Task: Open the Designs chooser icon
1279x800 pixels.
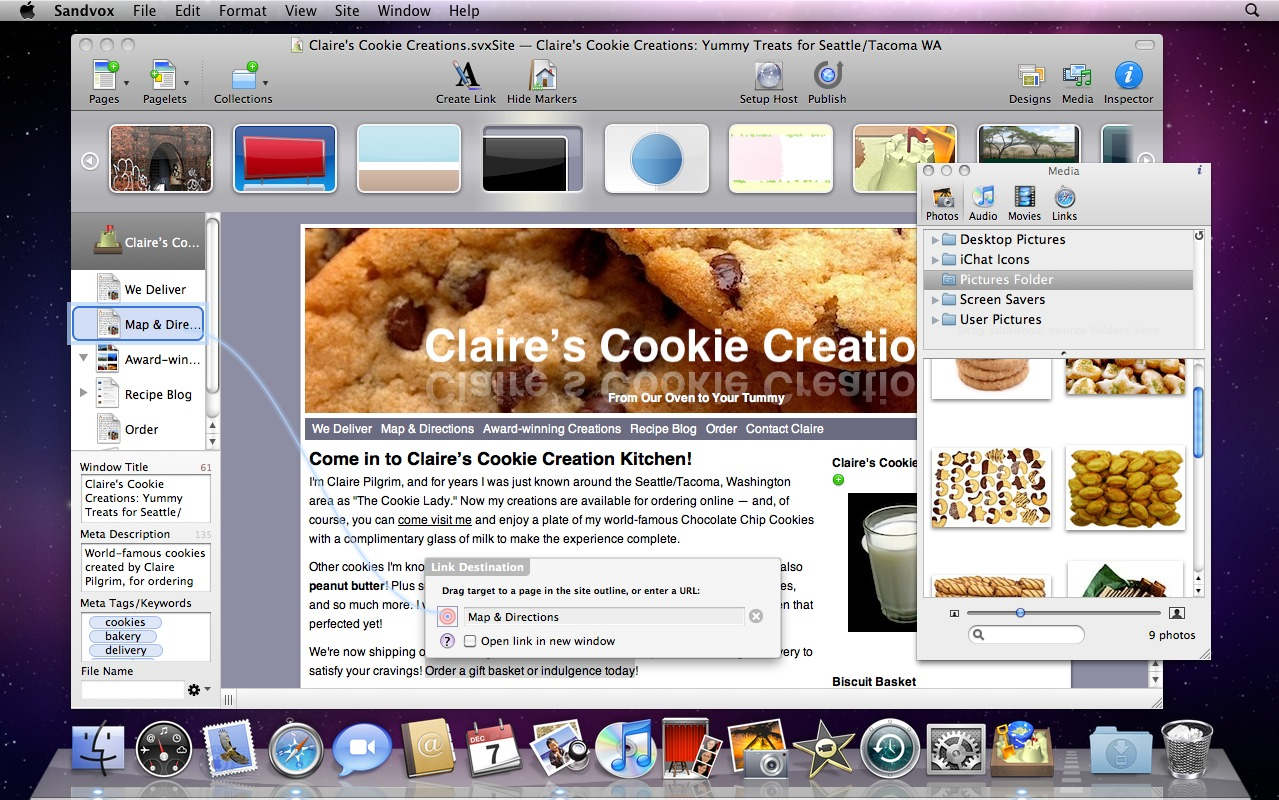Action: (x=1029, y=76)
